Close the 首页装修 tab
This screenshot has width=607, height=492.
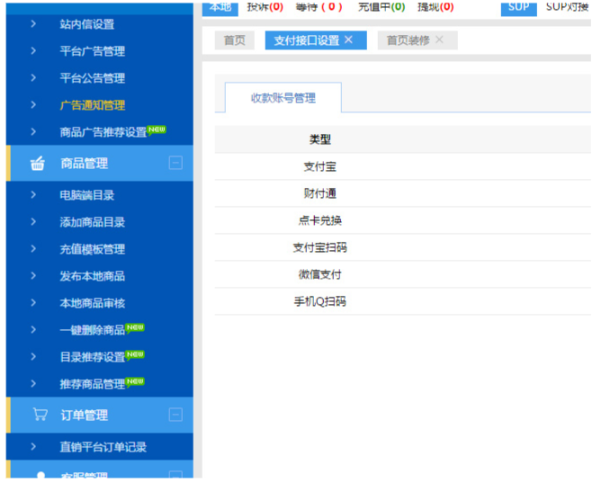click(439, 40)
